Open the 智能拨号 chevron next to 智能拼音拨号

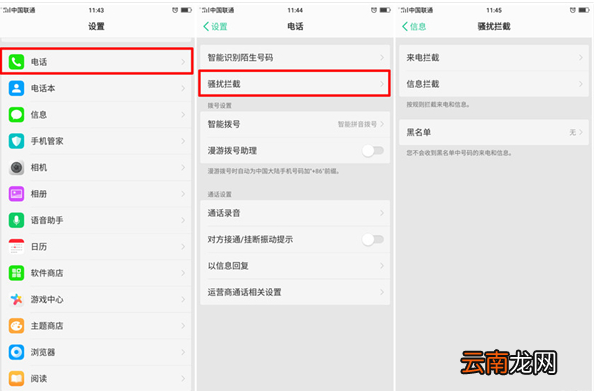click(382, 124)
